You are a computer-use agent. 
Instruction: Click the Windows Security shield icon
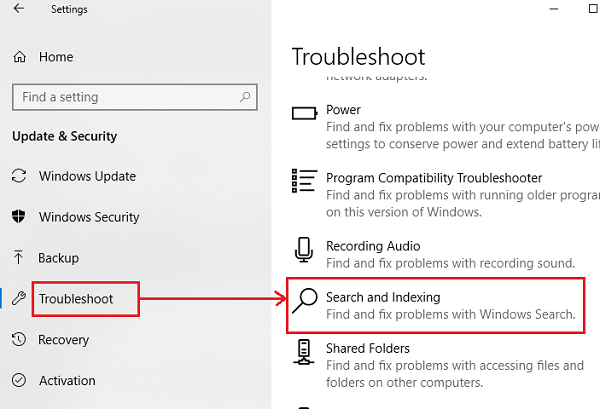pos(19,217)
